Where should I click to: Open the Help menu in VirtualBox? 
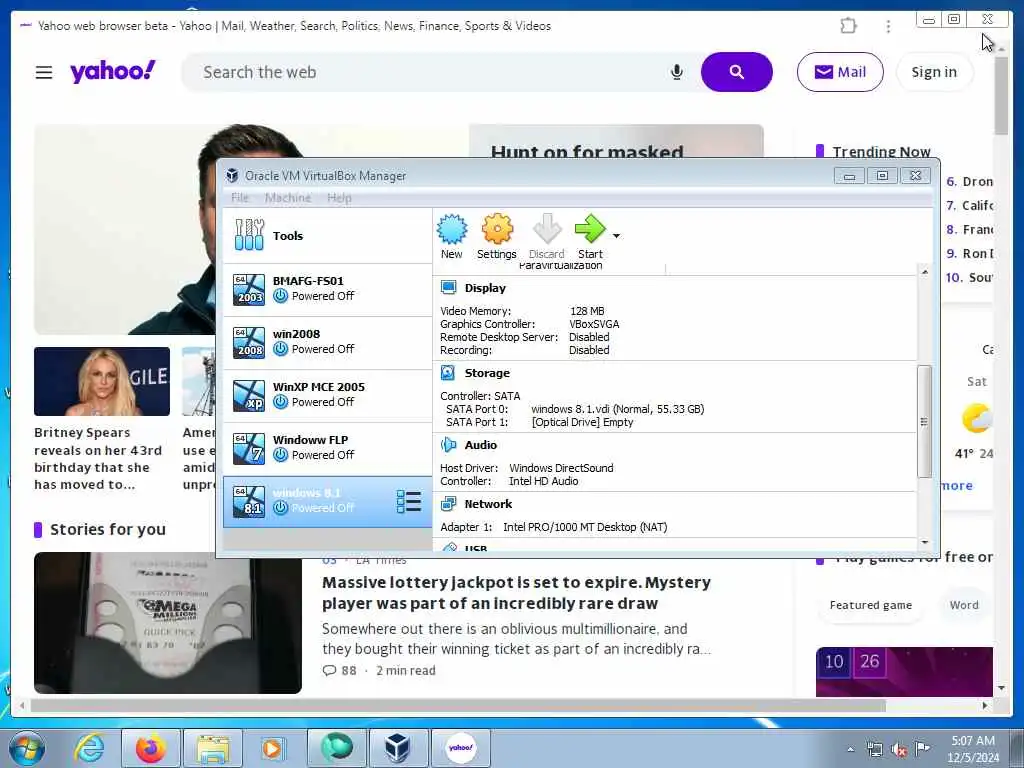pyautogui.click(x=339, y=198)
